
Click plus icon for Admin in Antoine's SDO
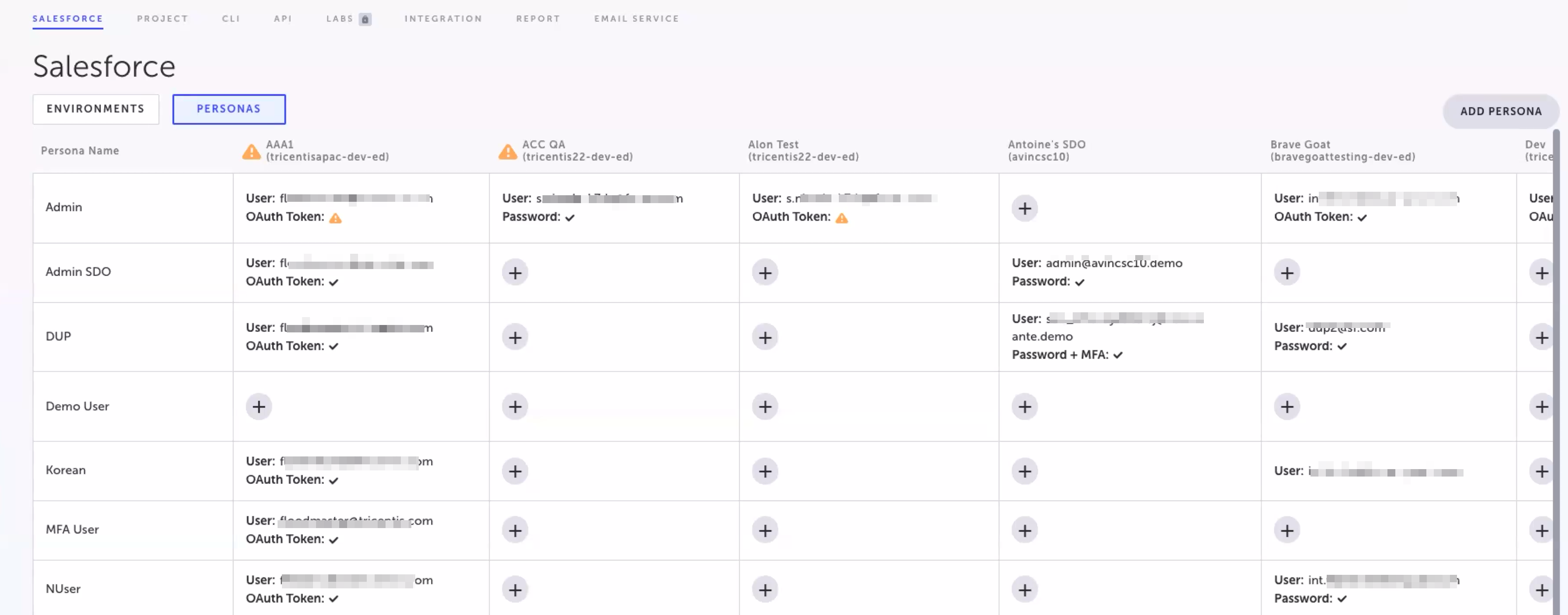(x=1025, y=209)
